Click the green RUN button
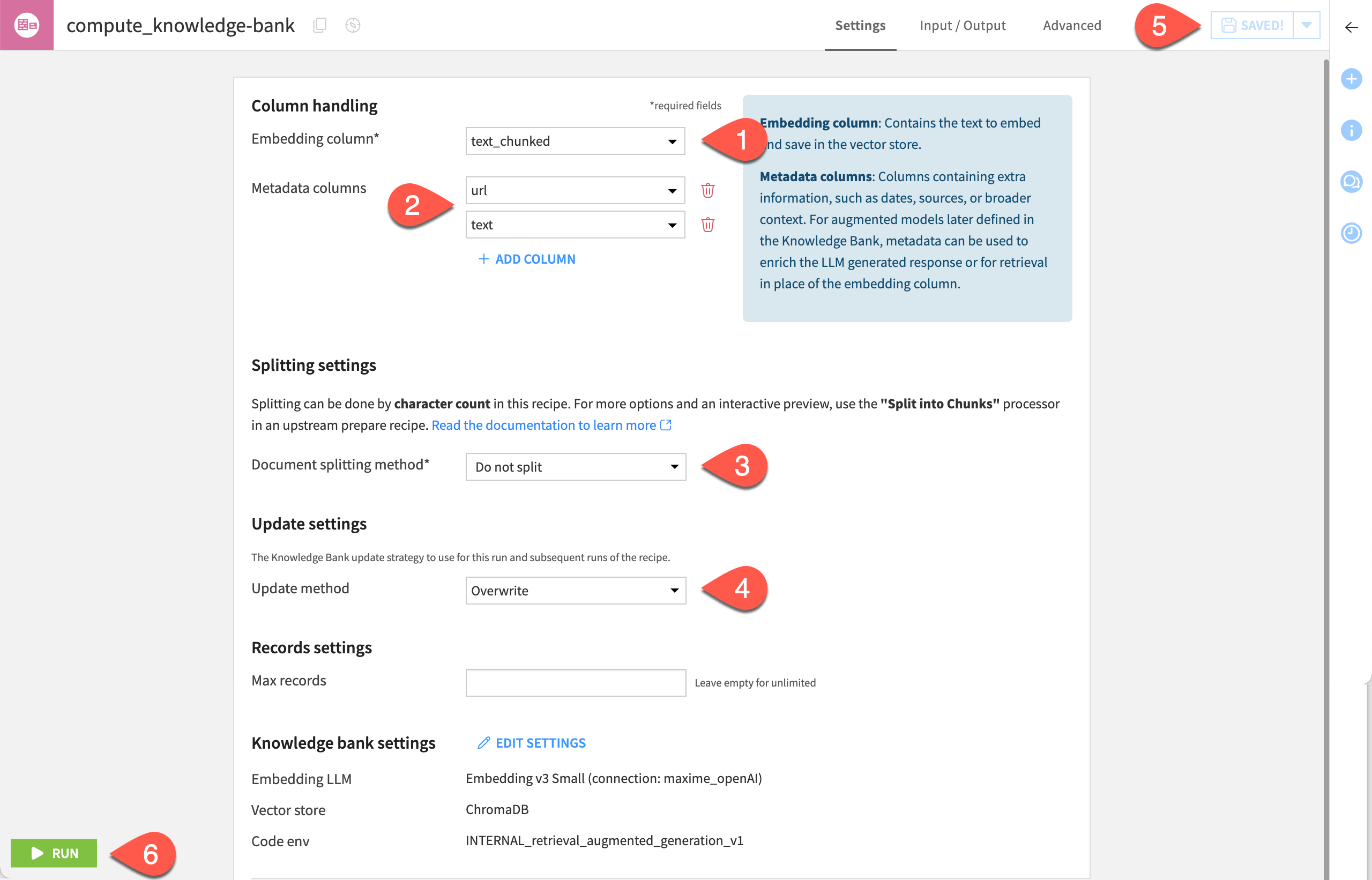 click(x=54, y=853)
